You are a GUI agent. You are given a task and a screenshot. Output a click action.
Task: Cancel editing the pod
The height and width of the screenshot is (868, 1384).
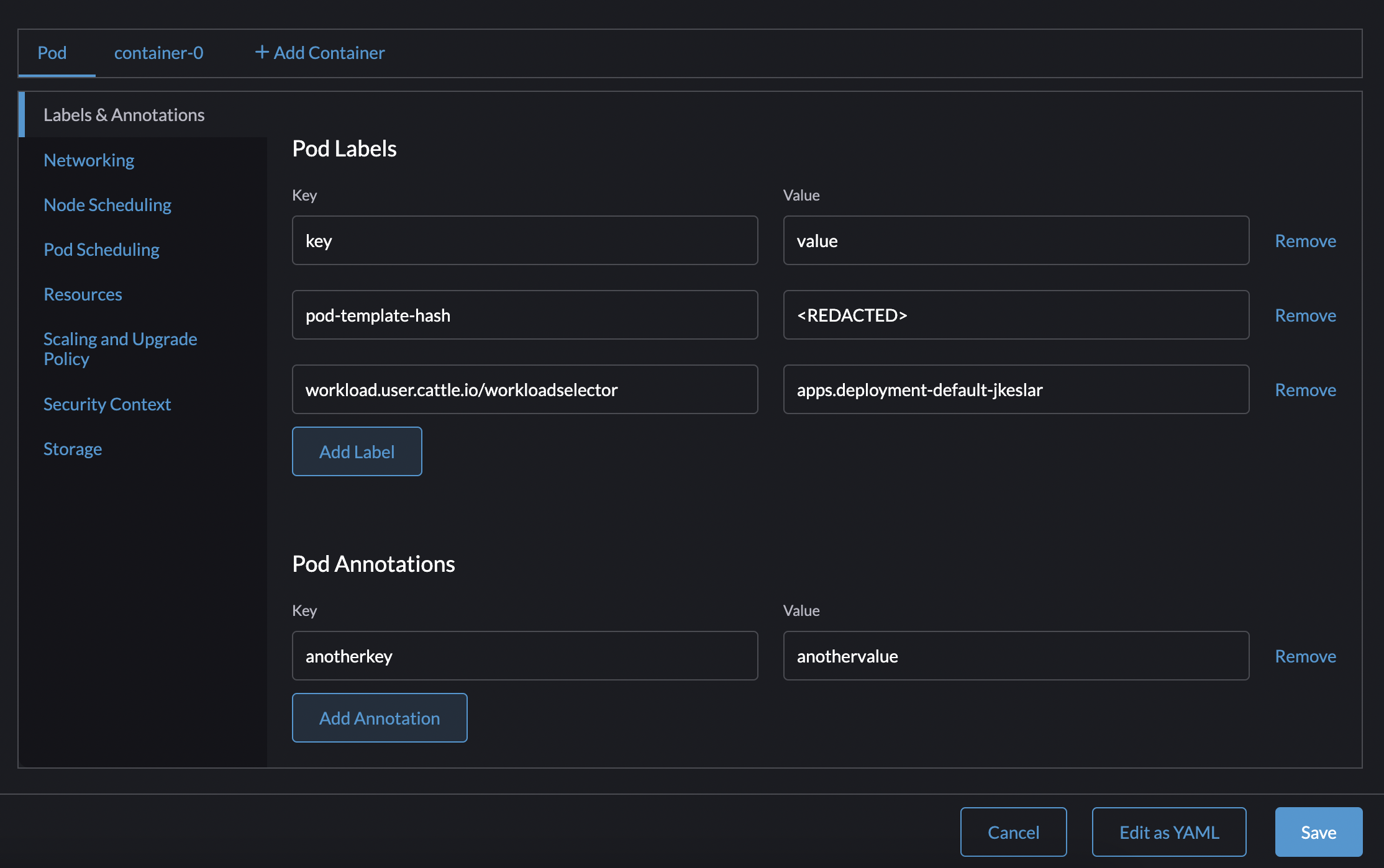pyautogui.click(x=1013, y=832)
